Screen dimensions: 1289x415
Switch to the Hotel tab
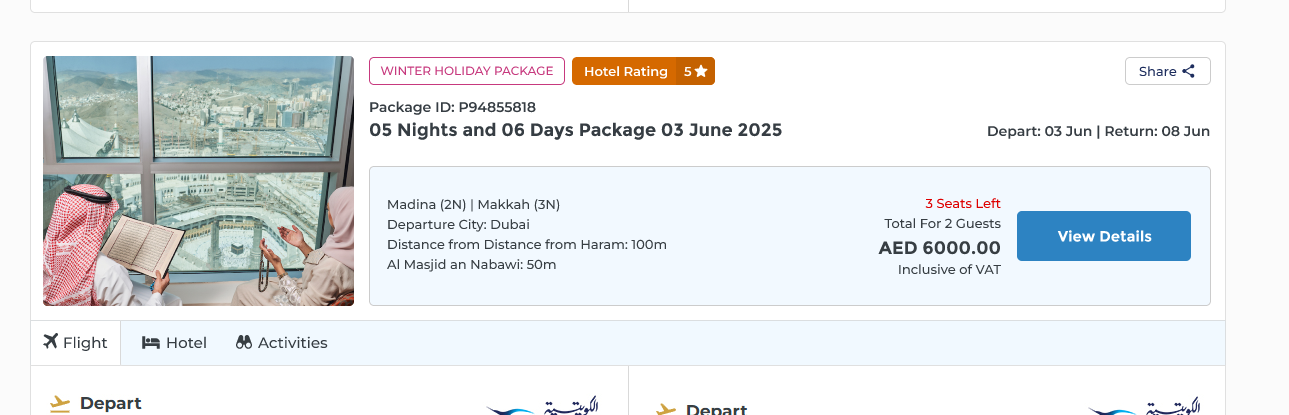pos(175,343)
